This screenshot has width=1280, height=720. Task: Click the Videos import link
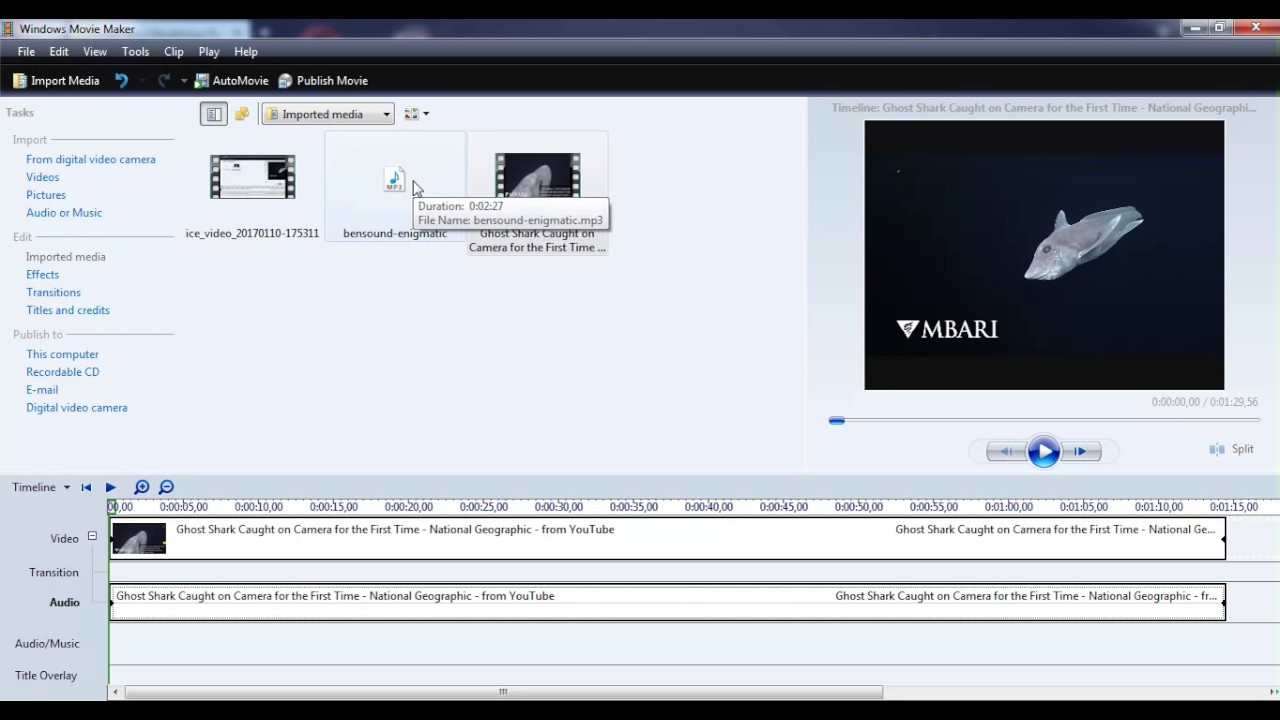pos(43,177)
